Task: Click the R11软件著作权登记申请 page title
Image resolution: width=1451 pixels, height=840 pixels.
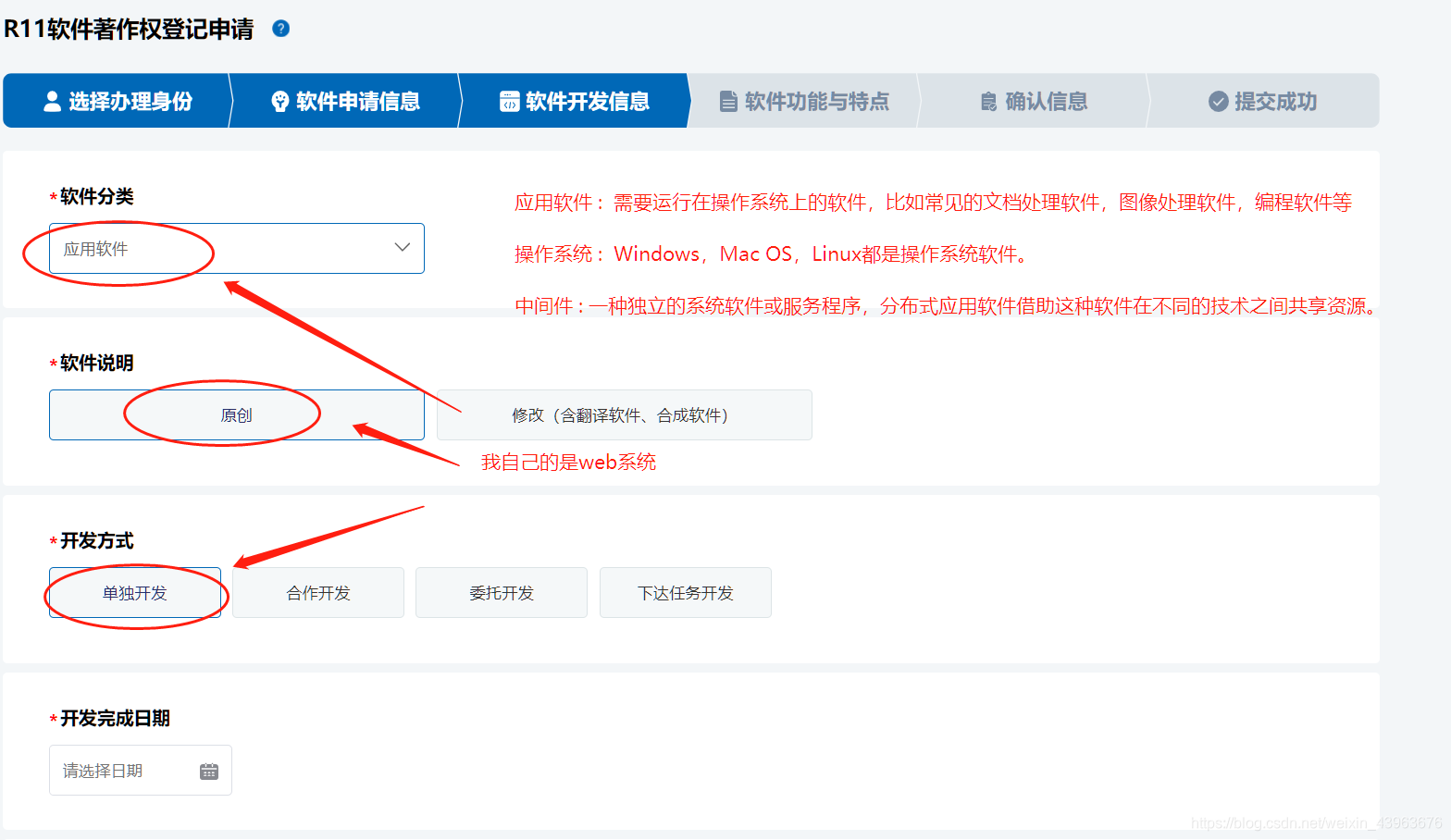Action: pos(129,29)
